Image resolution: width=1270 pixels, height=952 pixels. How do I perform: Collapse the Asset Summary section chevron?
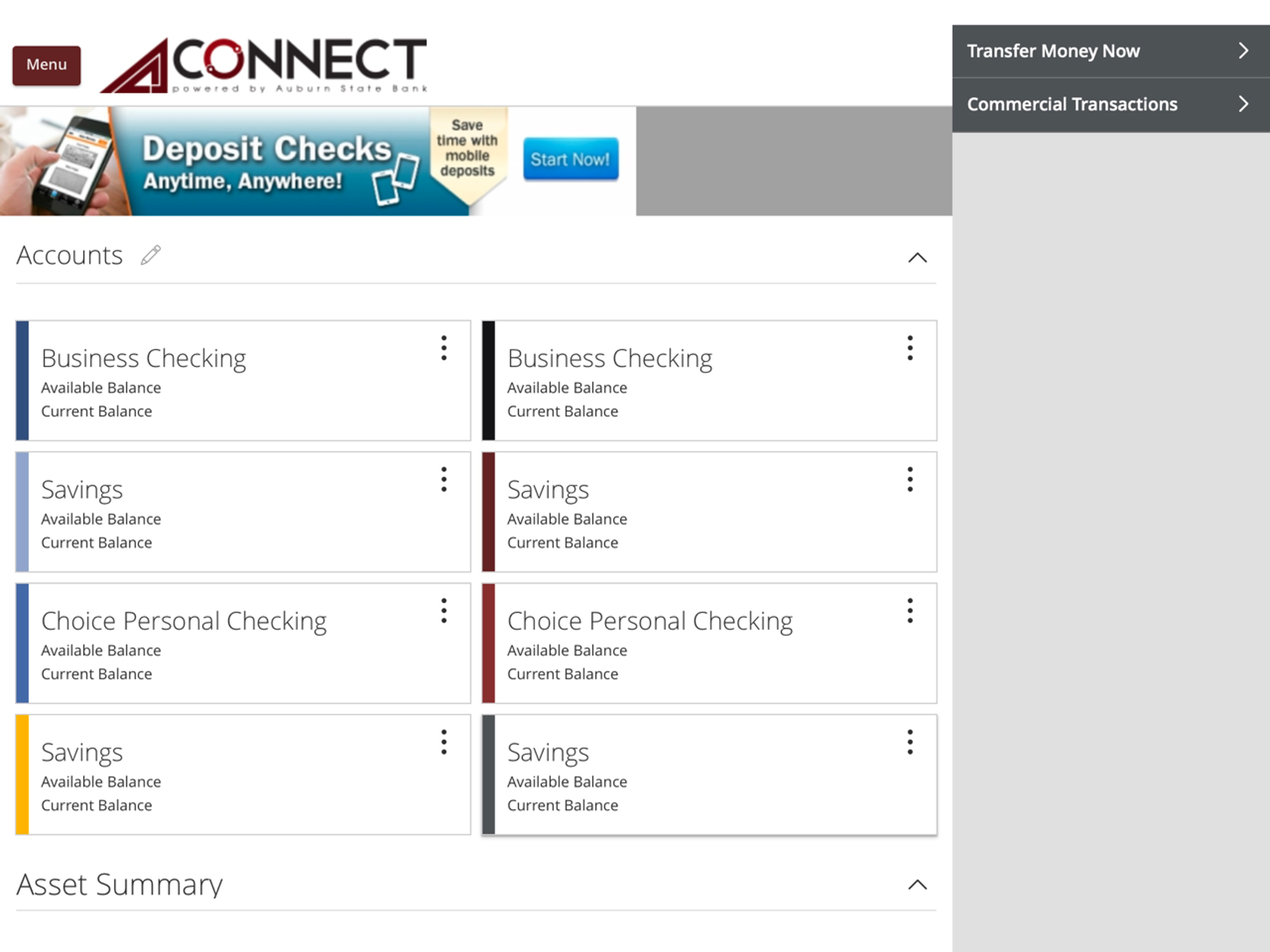918,885
